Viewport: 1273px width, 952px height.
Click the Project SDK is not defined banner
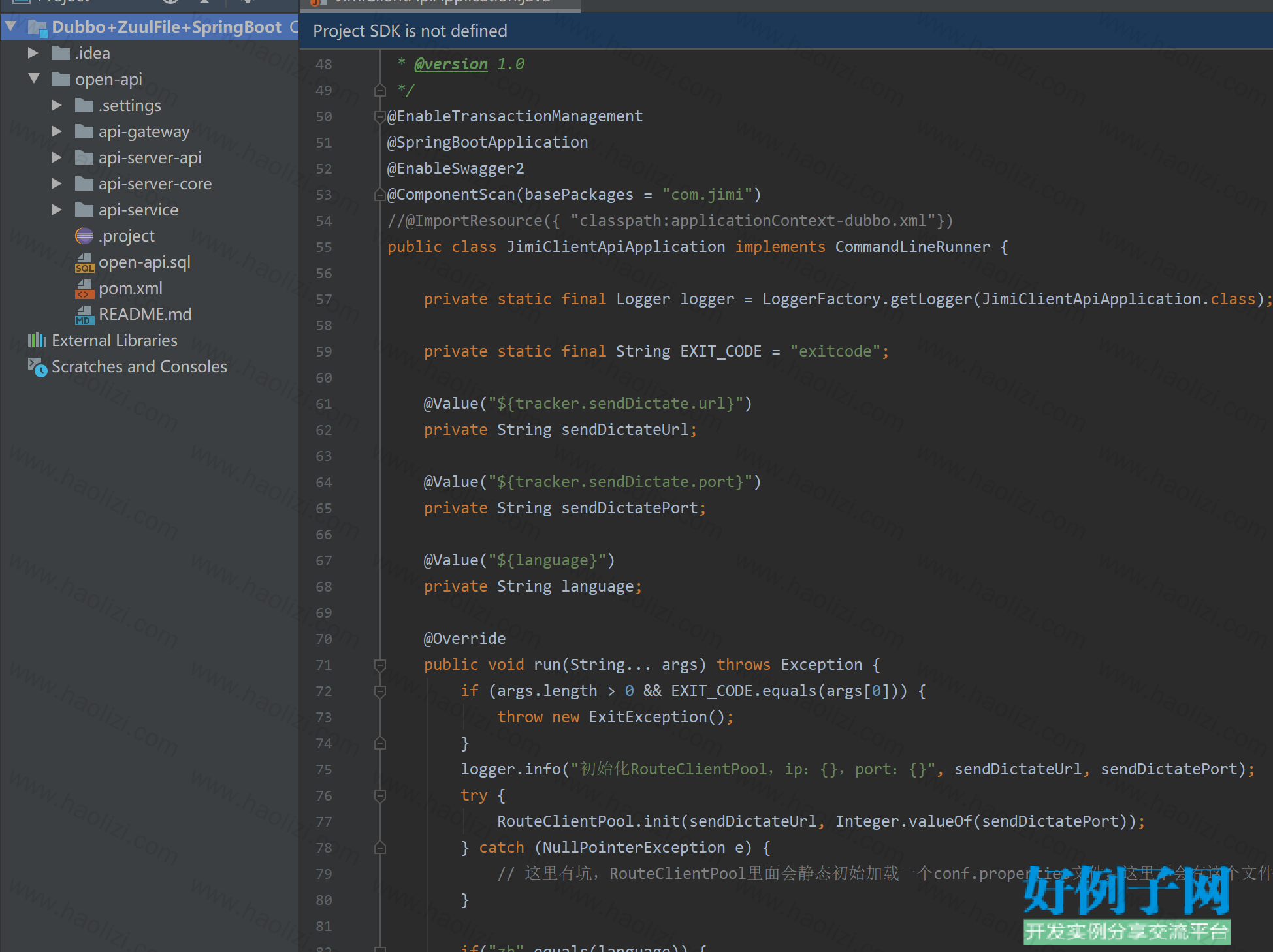786,31
